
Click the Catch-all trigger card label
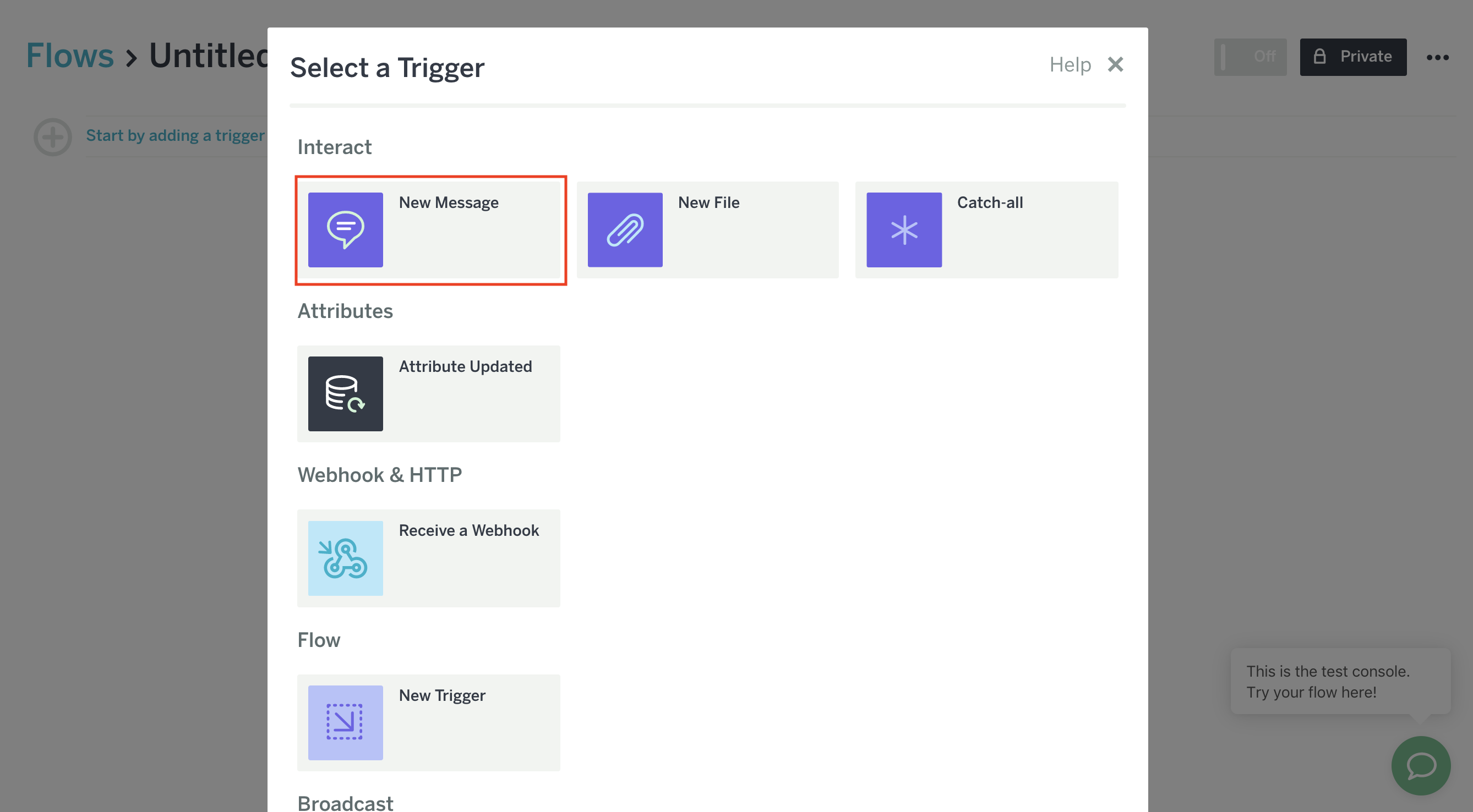(x=990, y=202)
